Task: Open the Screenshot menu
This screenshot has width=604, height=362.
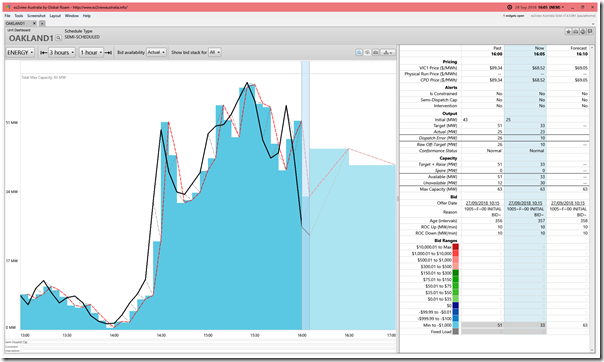Action: pyautogui.click(x=36, y=16)
